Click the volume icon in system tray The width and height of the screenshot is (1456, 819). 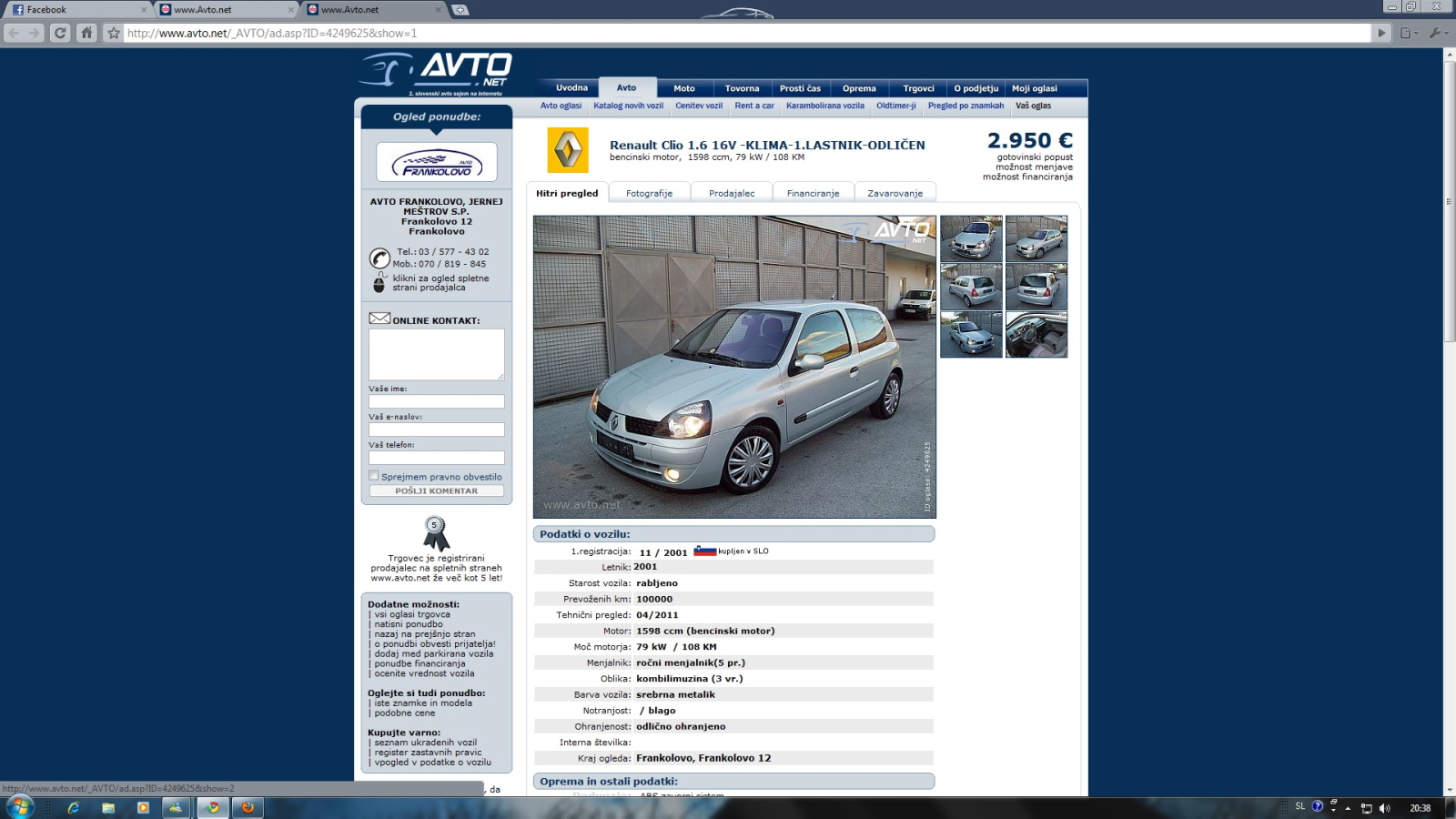click(x=1385, y=808)
